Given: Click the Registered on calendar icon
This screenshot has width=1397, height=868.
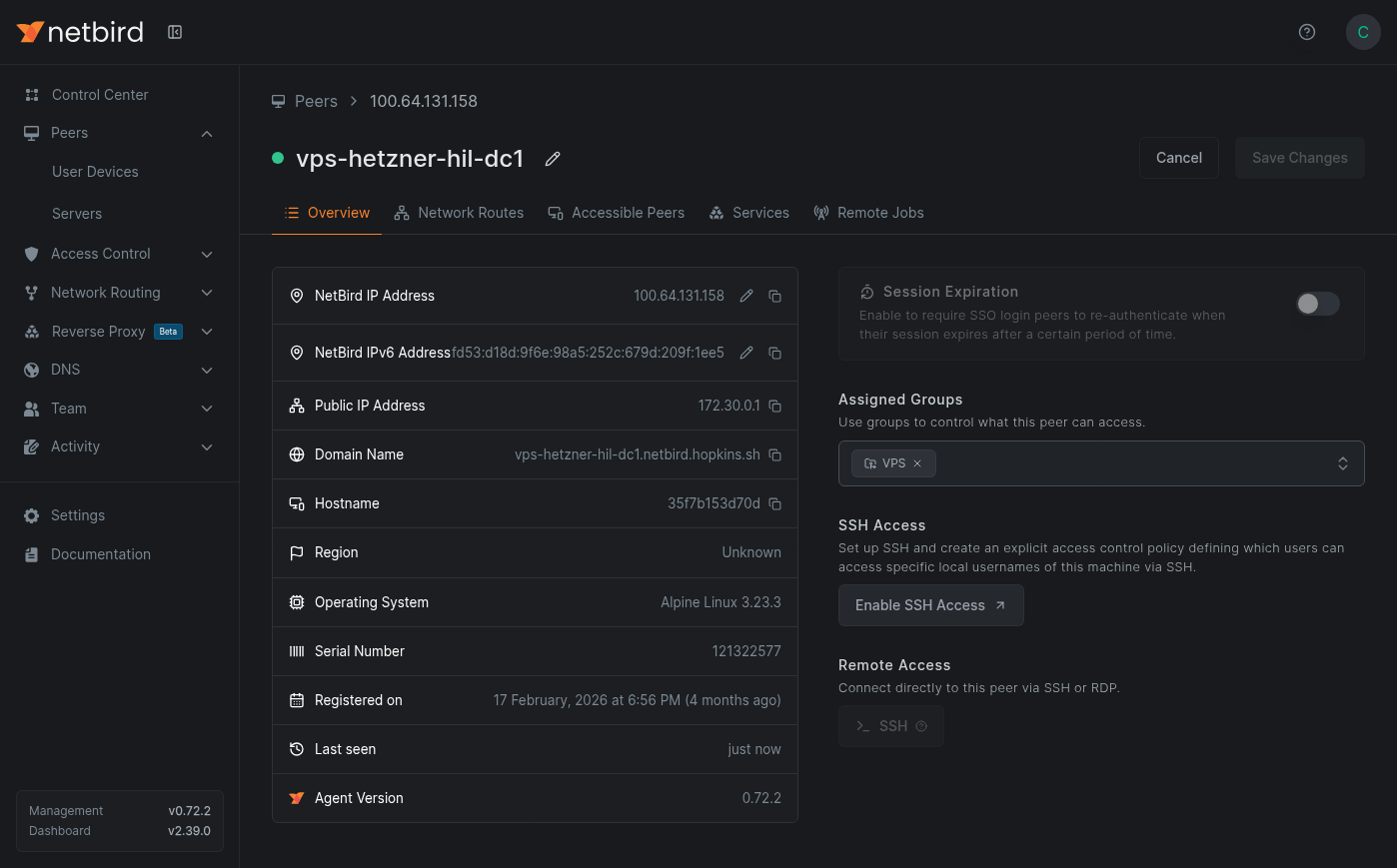Looking at the screenshot, I should coord(297,700).
